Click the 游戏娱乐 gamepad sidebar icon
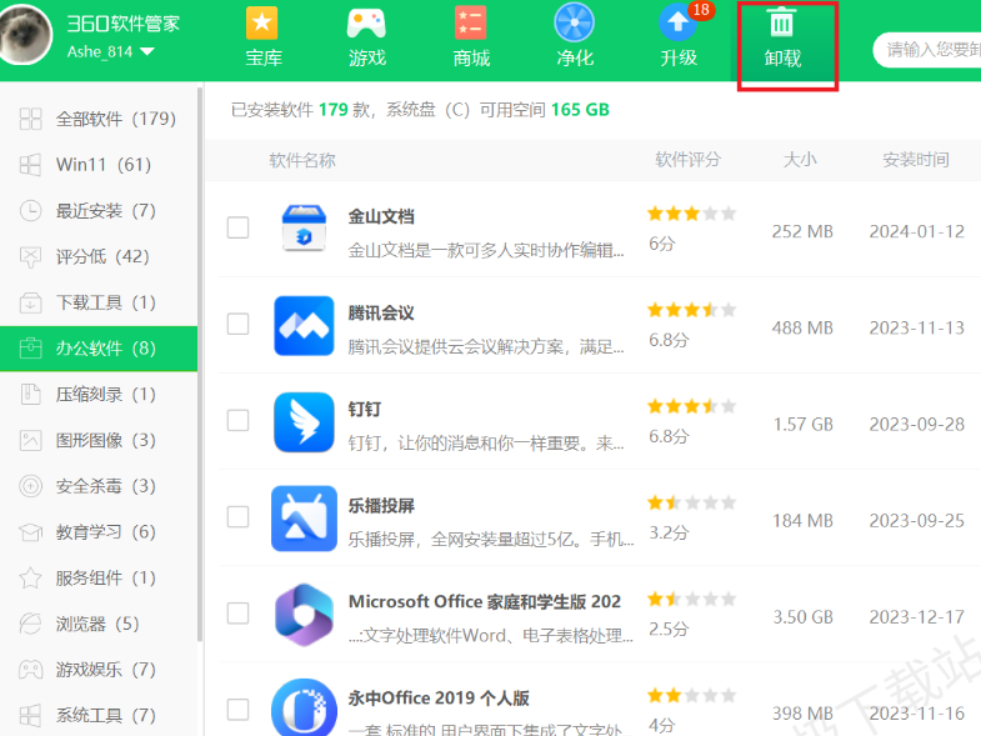 coord(30,670)
